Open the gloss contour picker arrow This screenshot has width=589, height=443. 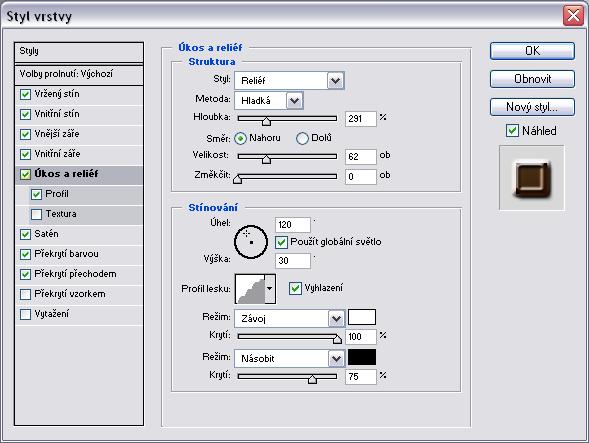270,289
